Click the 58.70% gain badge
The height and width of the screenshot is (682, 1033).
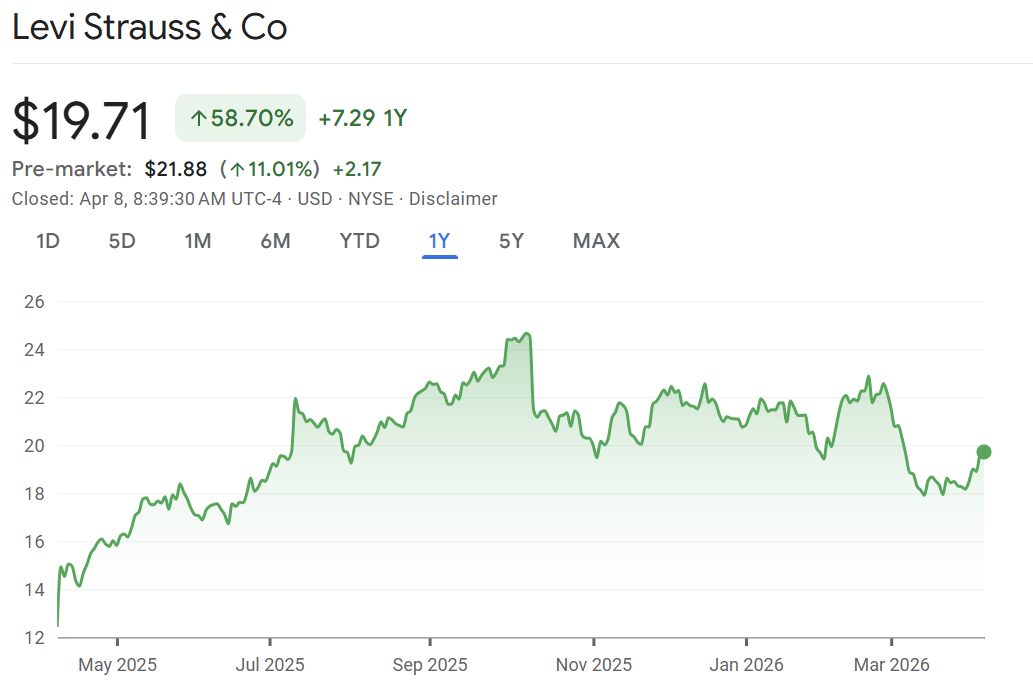point(240,119)
